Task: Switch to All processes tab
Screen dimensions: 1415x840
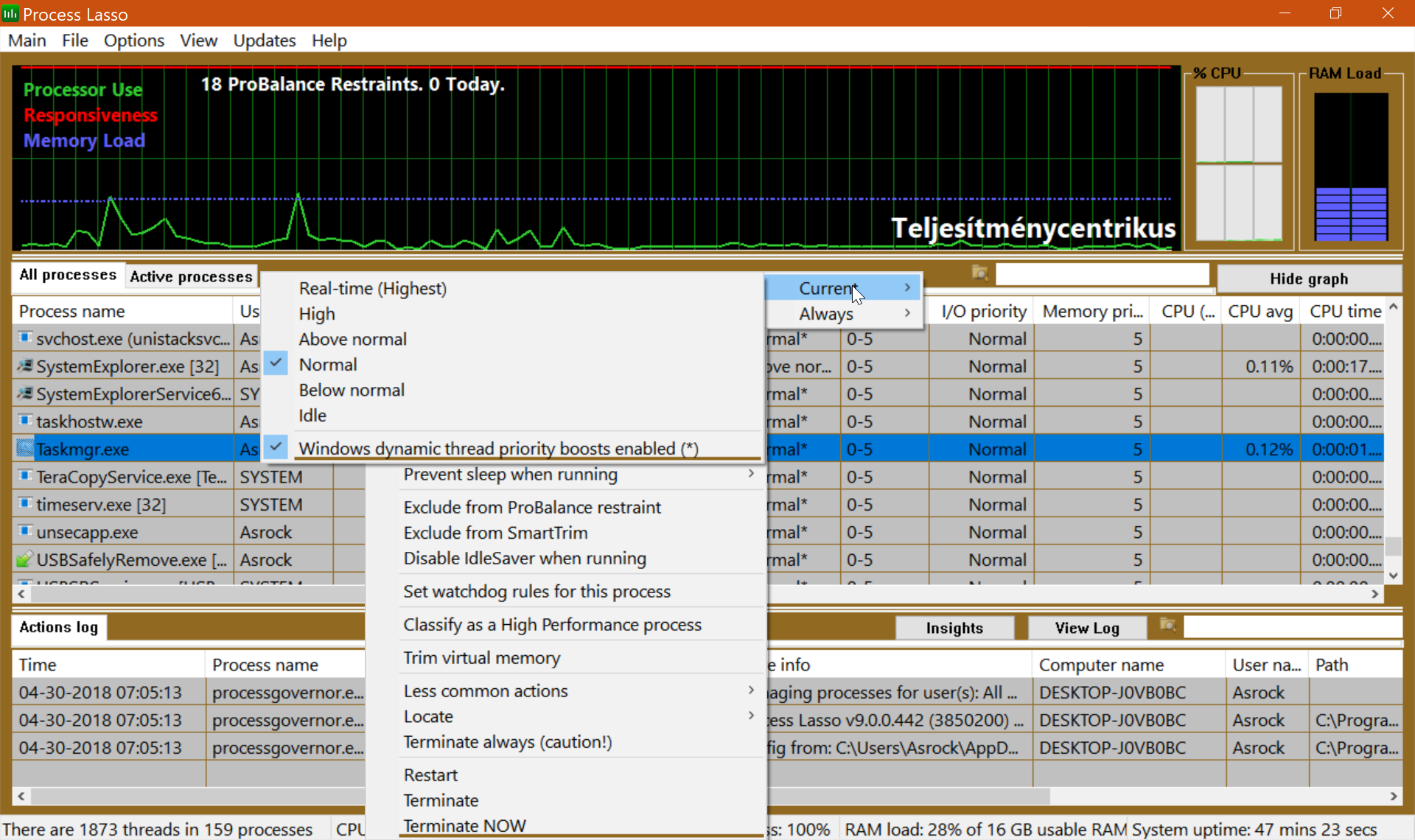Action: coord(68,275)
